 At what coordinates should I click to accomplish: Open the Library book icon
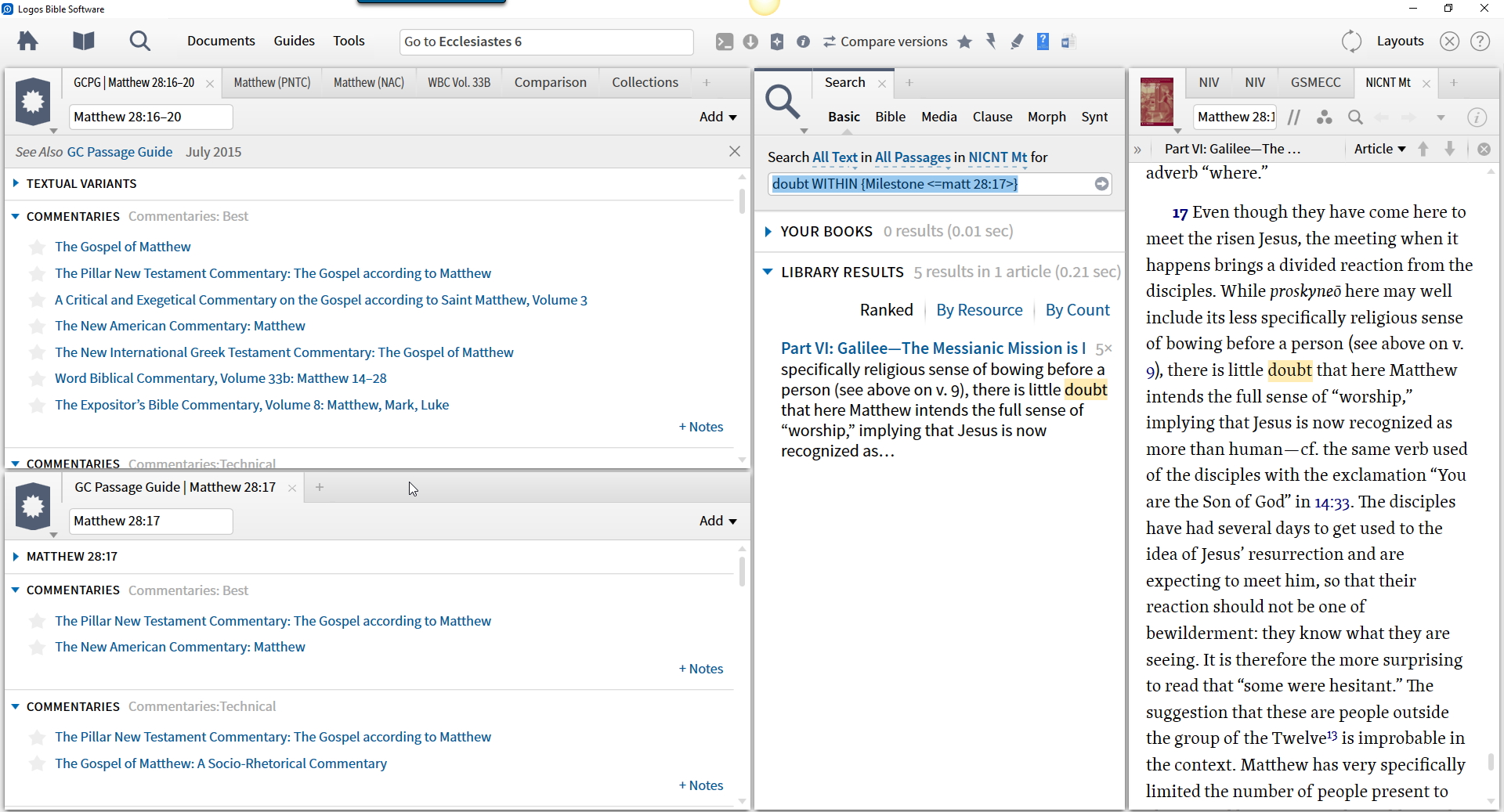click(84, 41)
